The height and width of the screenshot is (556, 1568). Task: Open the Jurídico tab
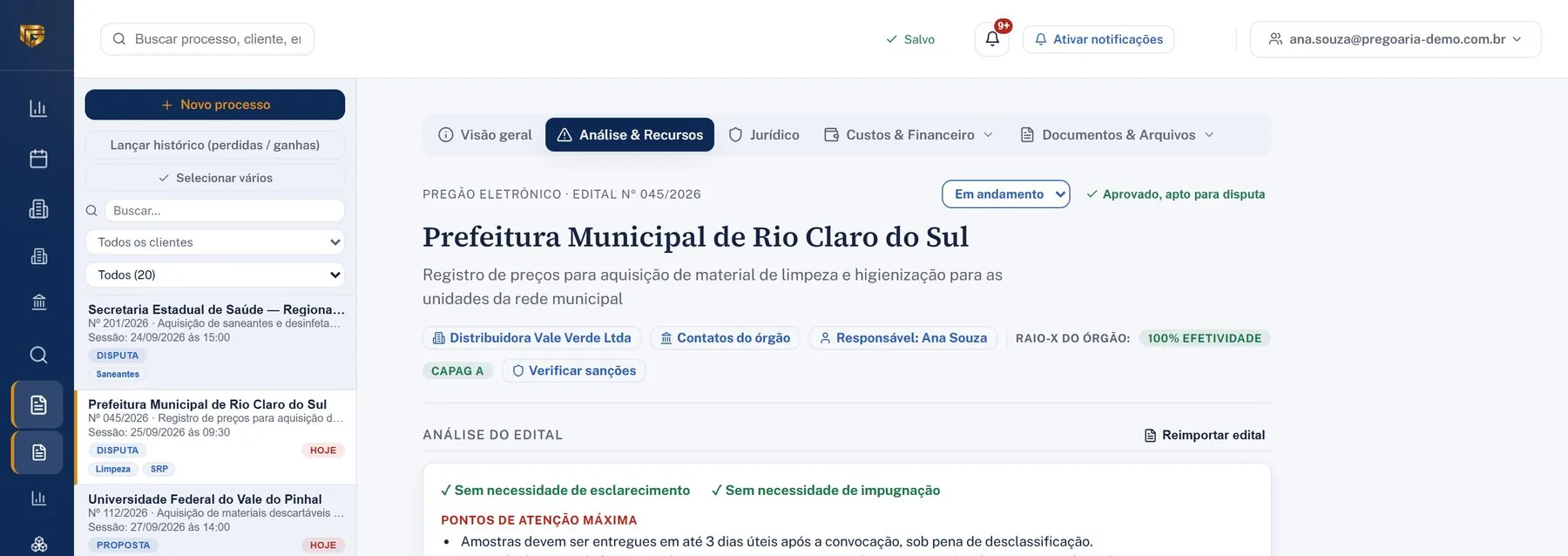[764, 135]
